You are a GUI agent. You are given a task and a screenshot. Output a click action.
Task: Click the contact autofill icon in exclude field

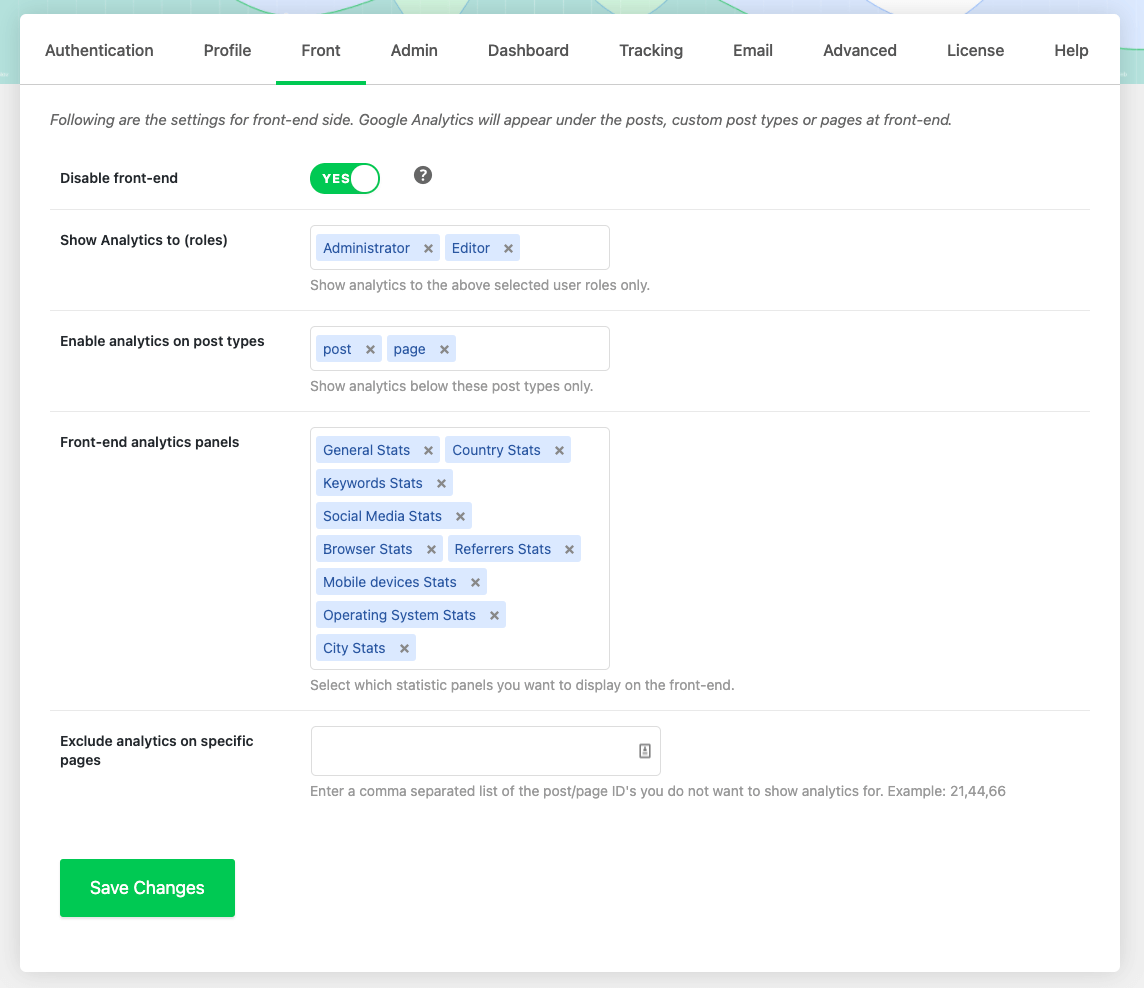[x=645, y=751]
